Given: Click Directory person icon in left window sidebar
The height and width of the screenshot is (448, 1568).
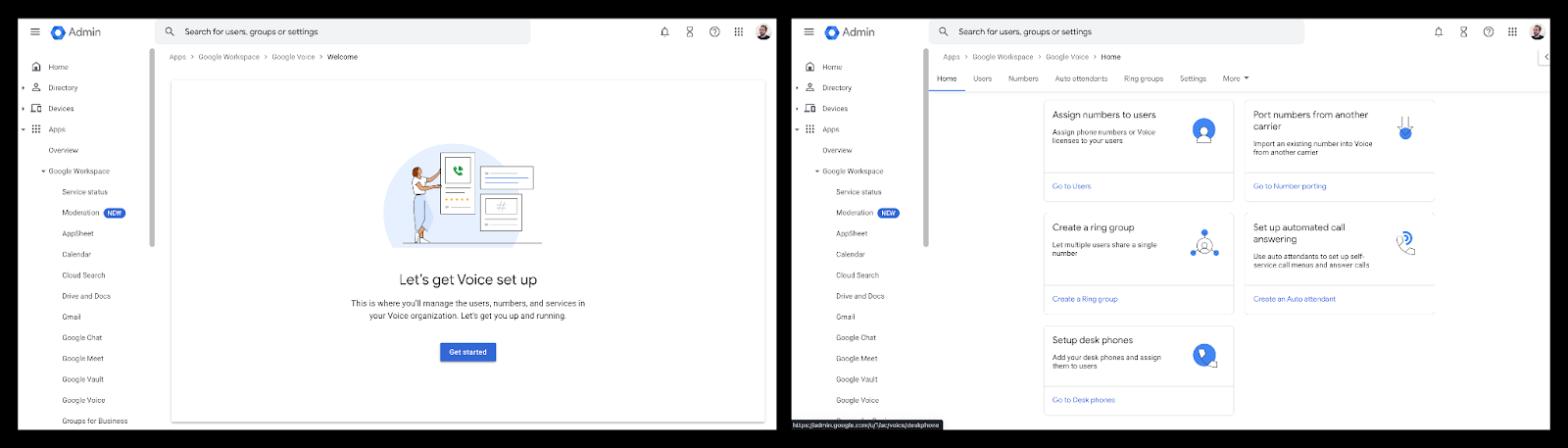Looking at the screenshot, I should click(37, 87).
